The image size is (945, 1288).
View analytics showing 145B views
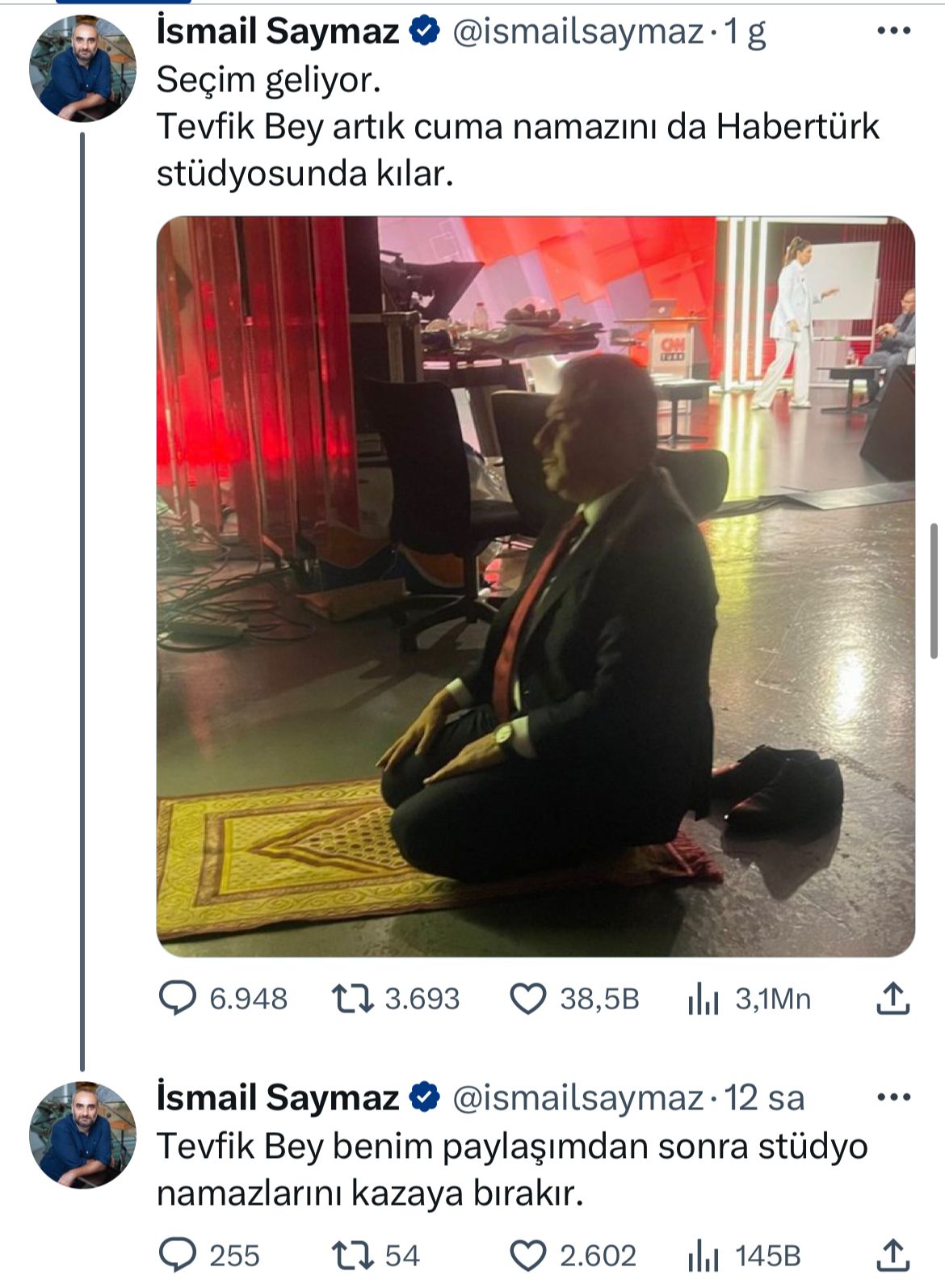coord(703,1256)
